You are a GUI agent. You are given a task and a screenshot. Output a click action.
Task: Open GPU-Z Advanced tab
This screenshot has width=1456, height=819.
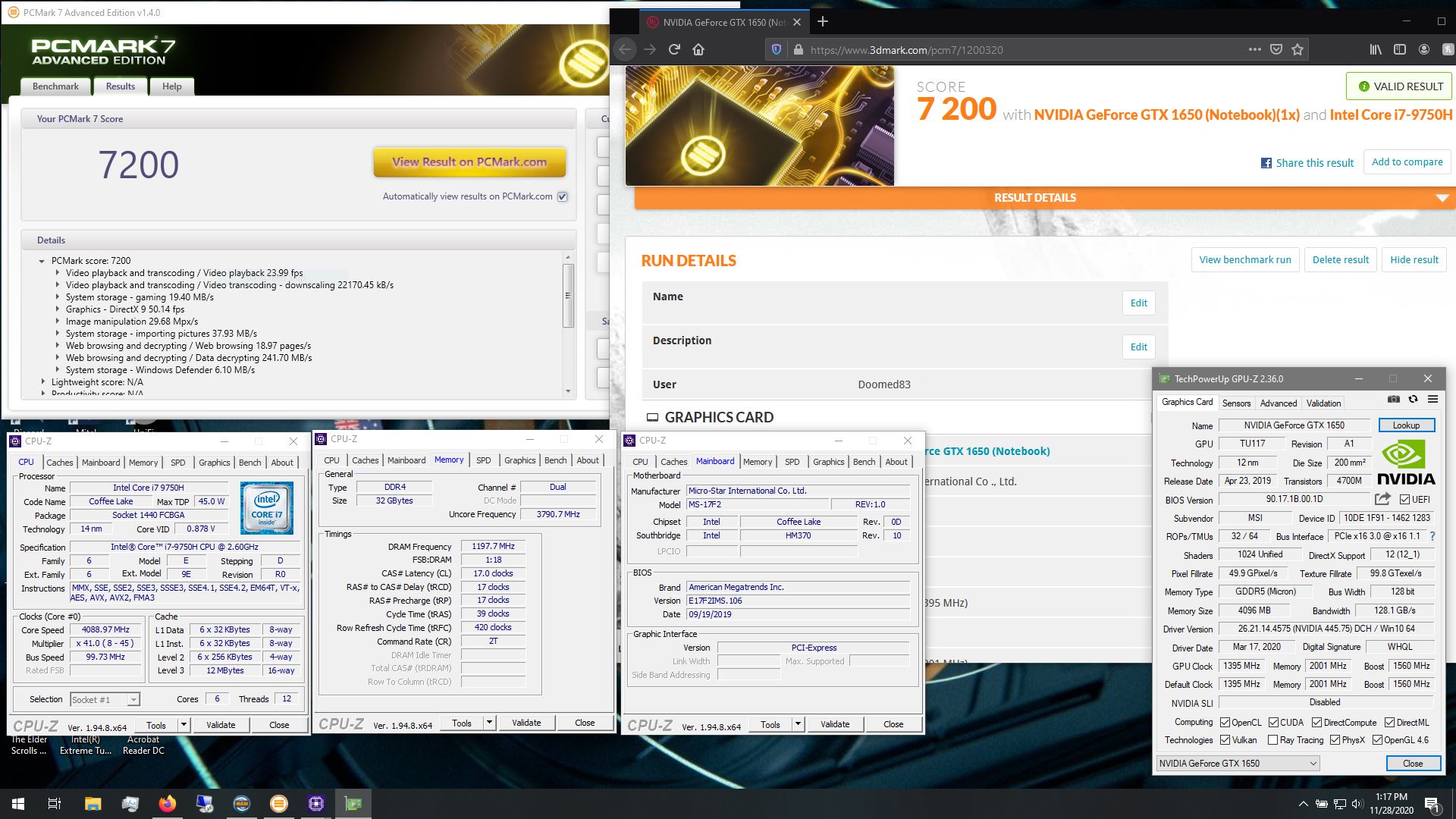1279,403
